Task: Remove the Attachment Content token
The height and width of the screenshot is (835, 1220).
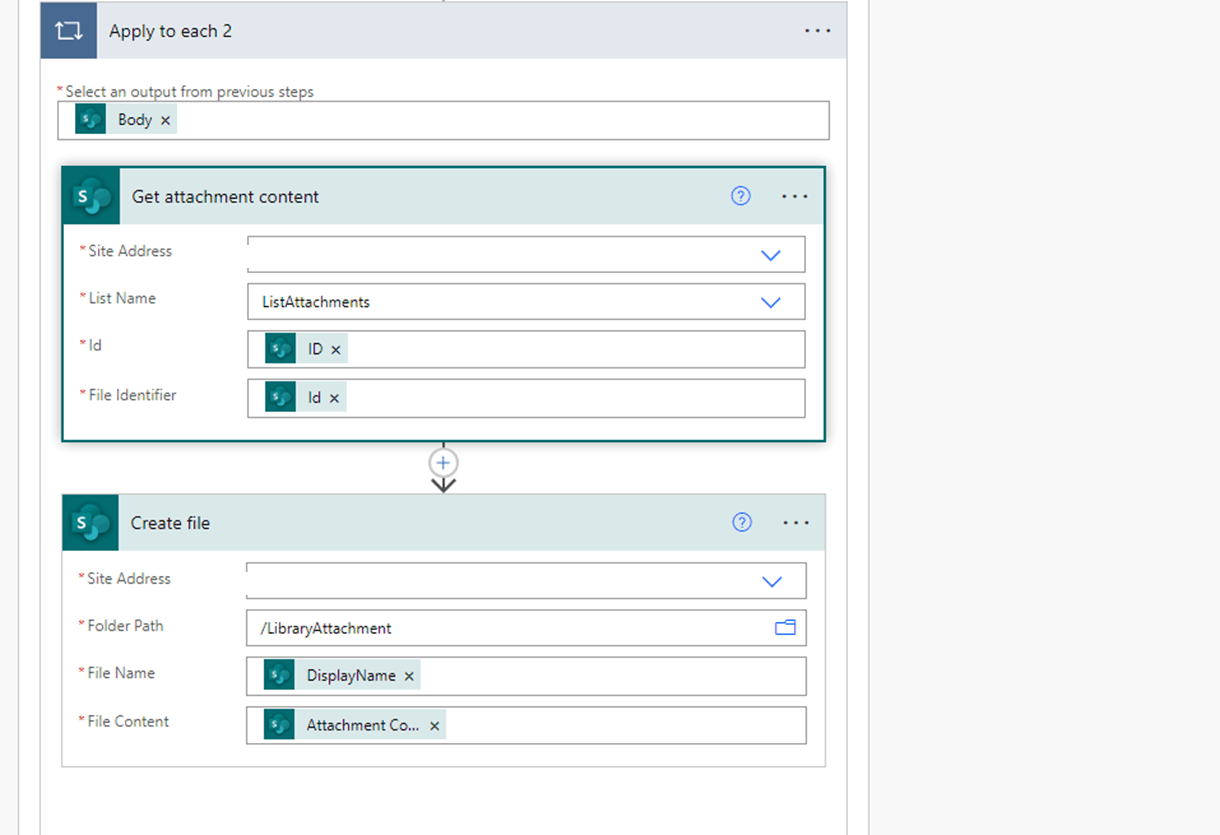Action: click(435, 726)
